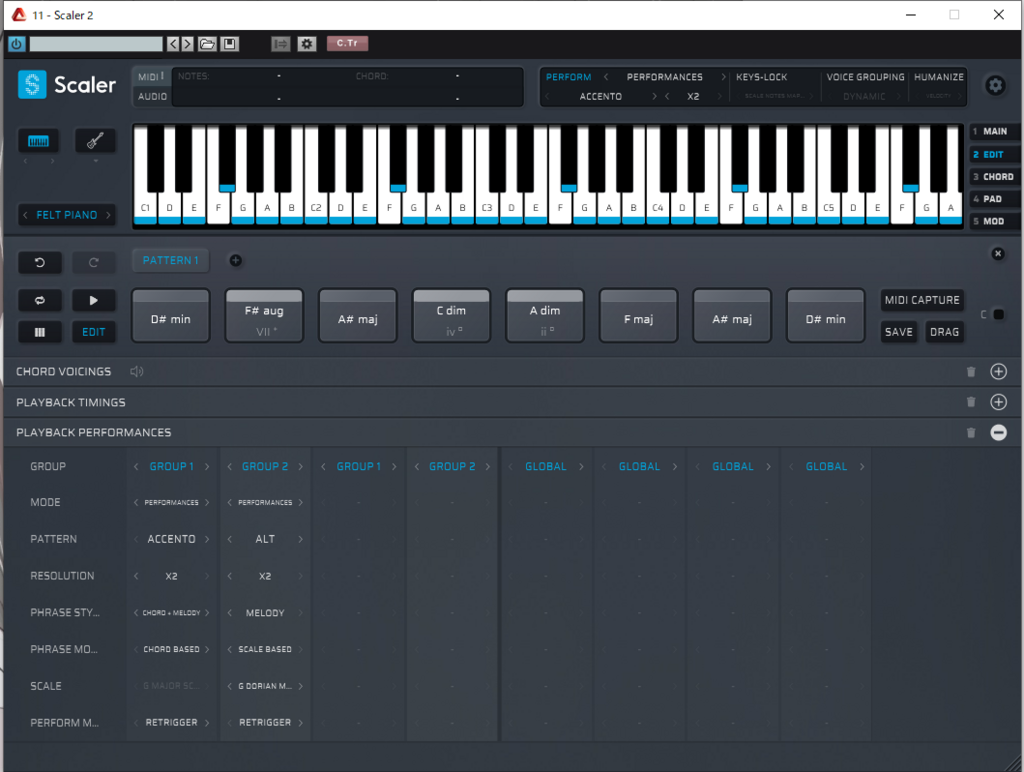Open the preset folder icon
Viewport: 1024px width, 772px height.
point(208,44)
